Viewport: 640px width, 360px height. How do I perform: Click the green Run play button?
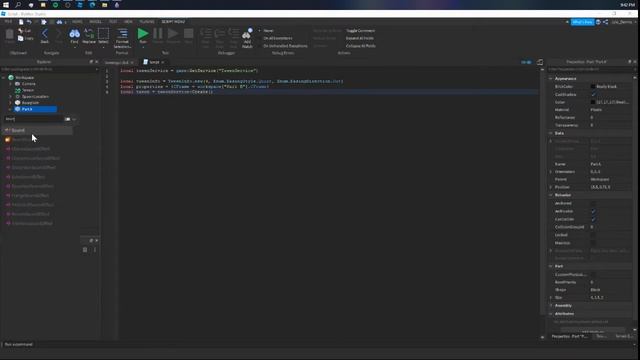point(142,33)
